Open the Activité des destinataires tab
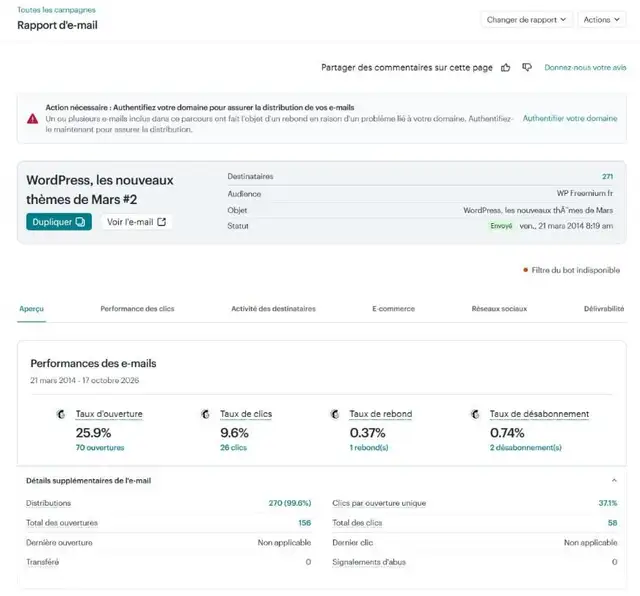This screenshot has height=596, width=640. tap(273, 309)
